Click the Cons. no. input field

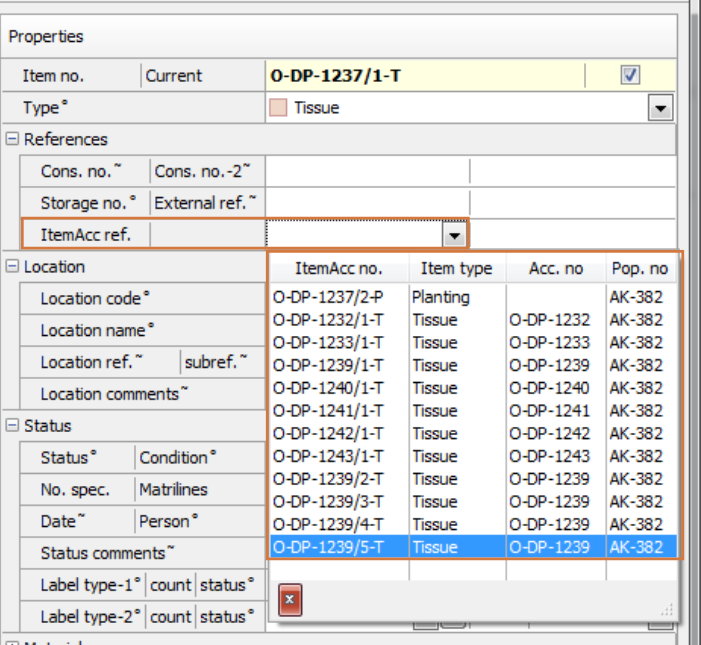coord(367,171)
